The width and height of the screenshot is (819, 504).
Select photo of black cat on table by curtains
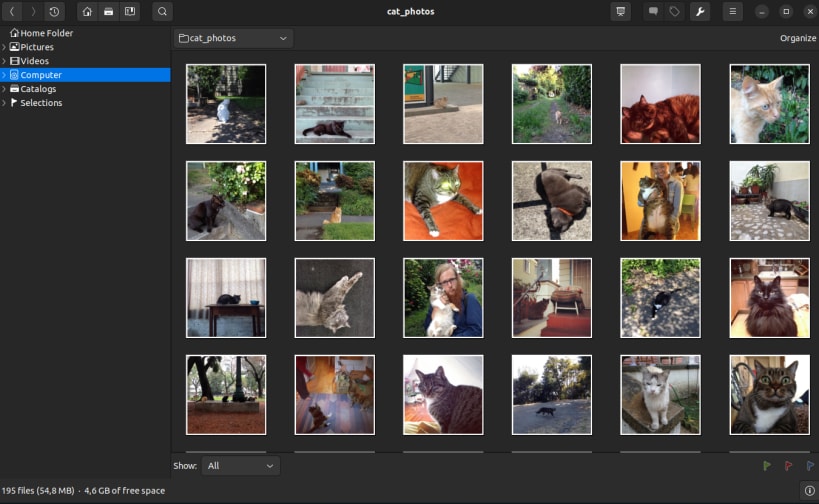pyautogui.click(x=226, y=298)
